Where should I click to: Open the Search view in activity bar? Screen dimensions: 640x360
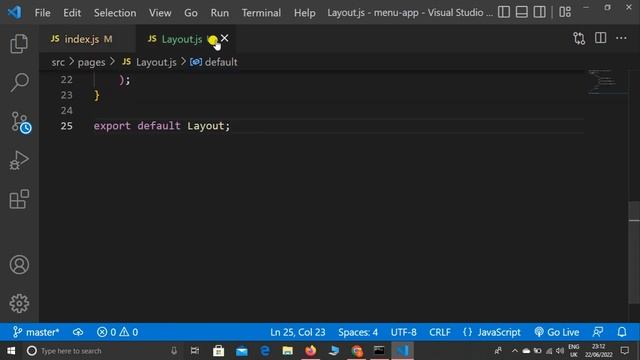pos(19,83)
